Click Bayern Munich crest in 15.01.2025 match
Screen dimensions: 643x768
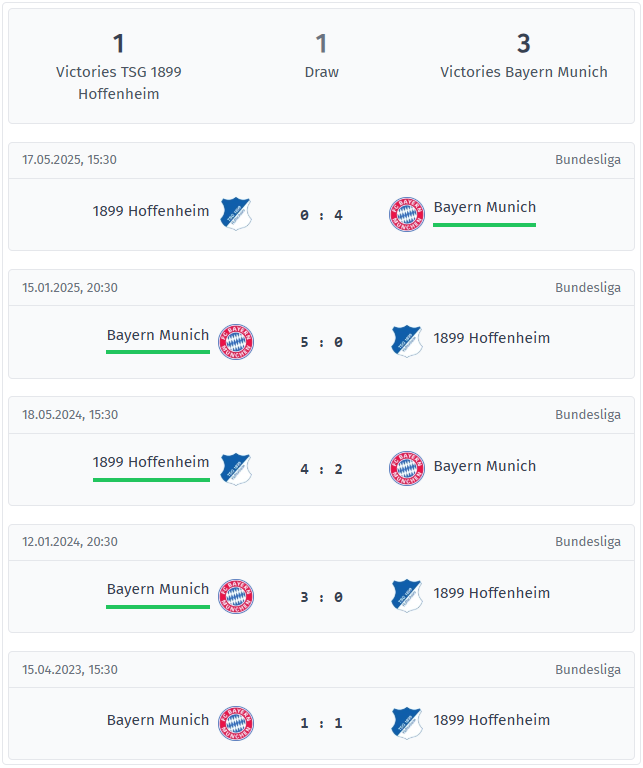[x=236, y=341]
